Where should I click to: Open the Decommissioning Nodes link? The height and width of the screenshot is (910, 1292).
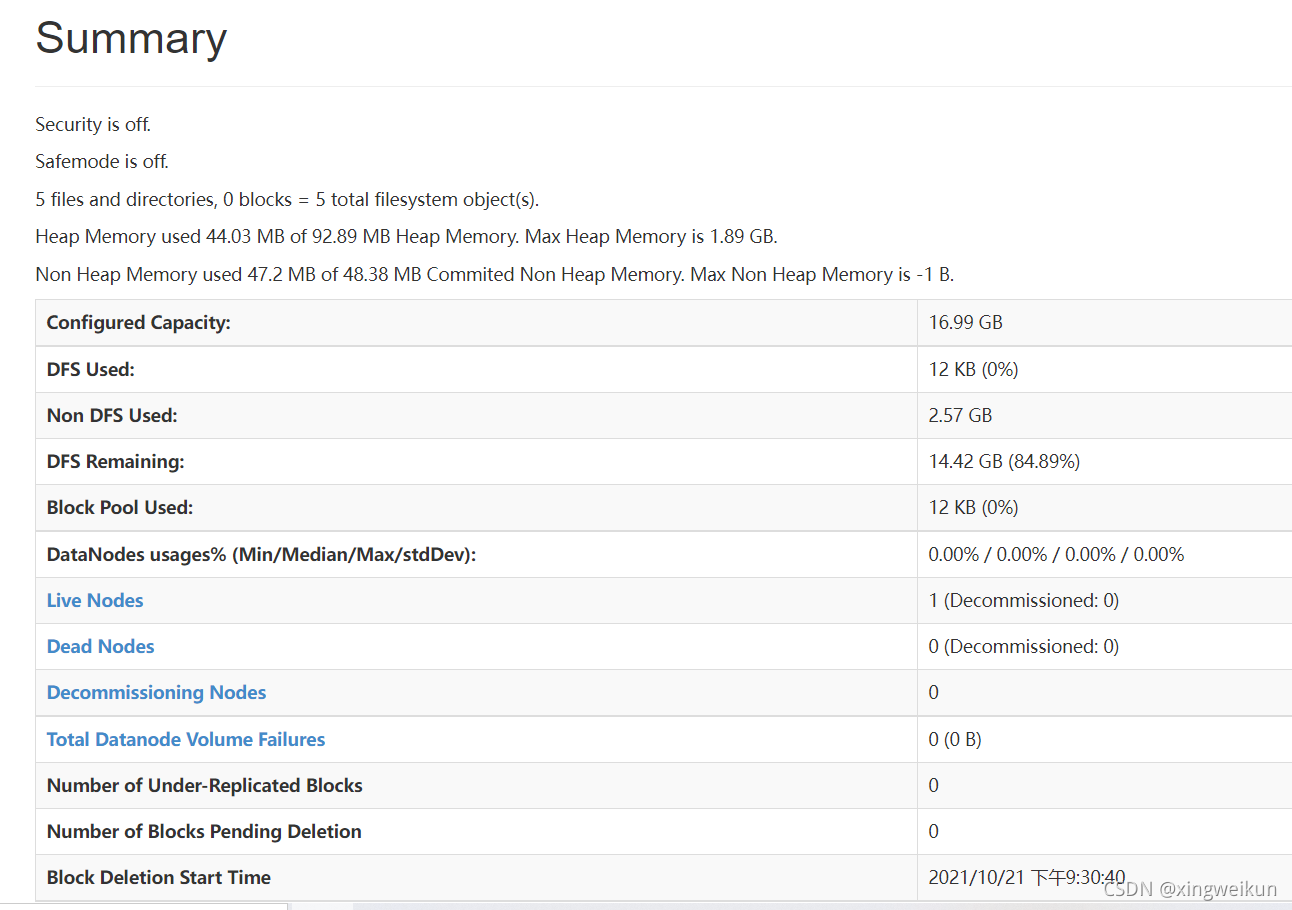coord(157,693)
